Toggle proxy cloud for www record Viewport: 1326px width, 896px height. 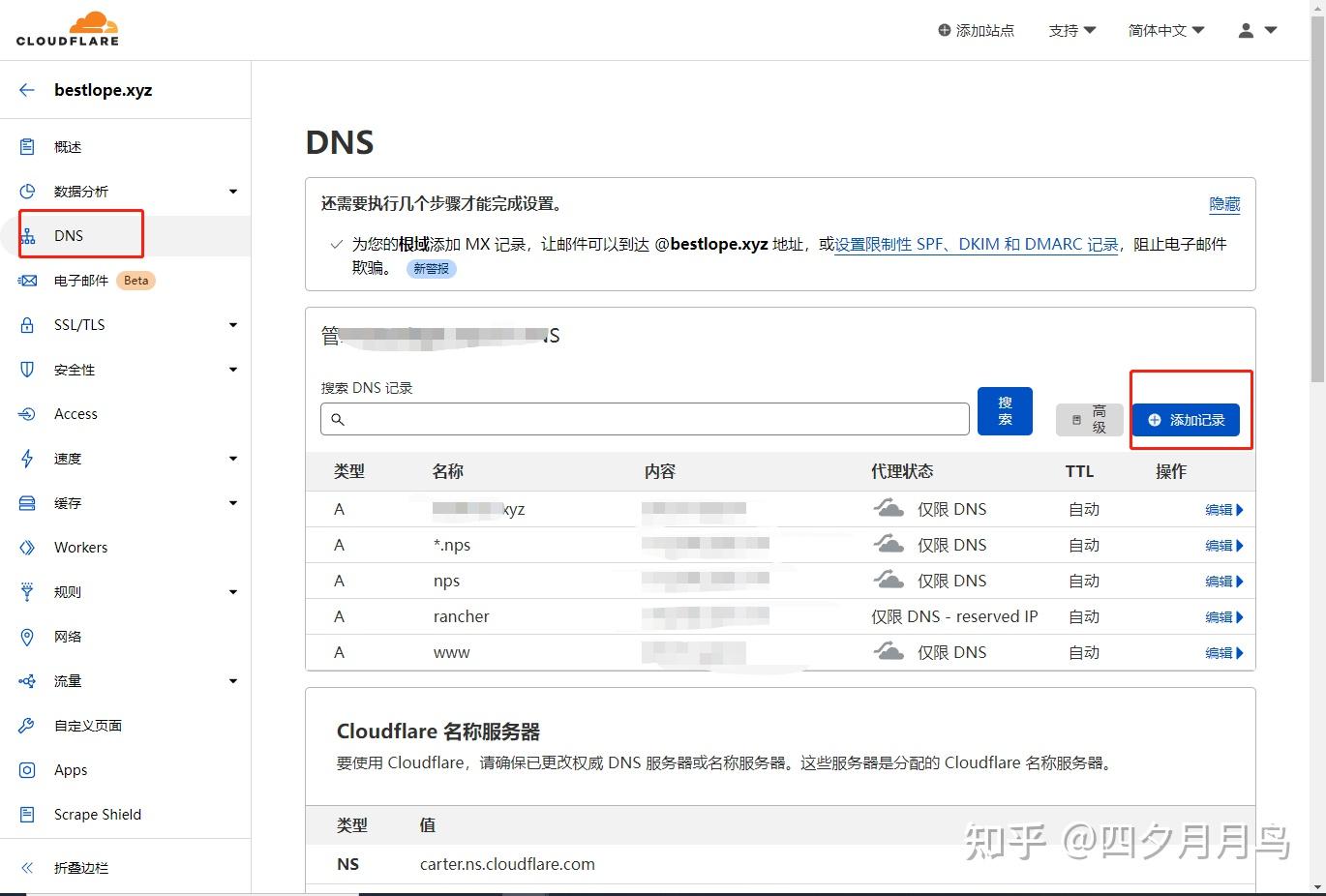tap(889, 652)
